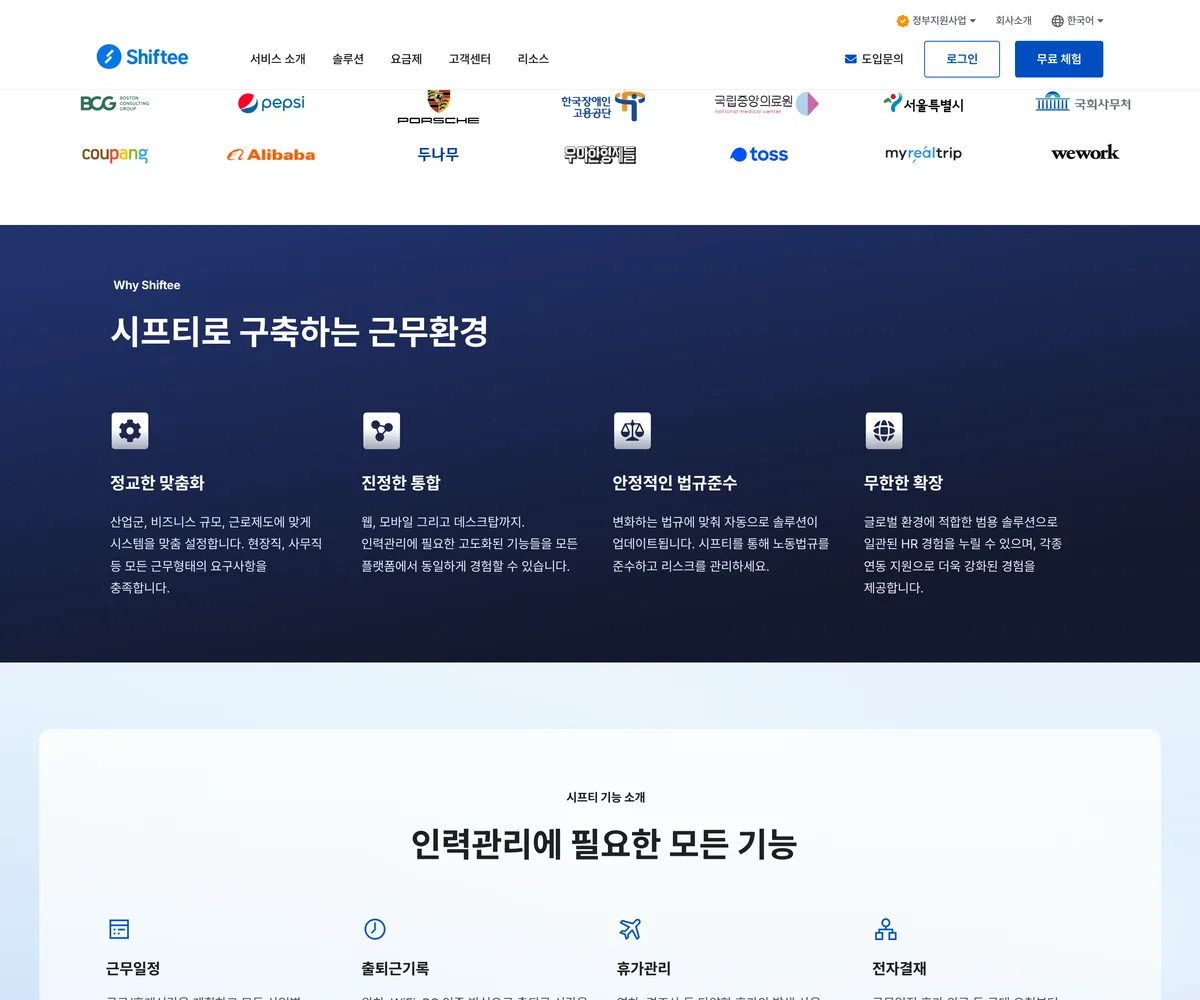Click the globe icon above 무한한 확장
This screenshot has width=1200, height=1000.
click(884, 431)
